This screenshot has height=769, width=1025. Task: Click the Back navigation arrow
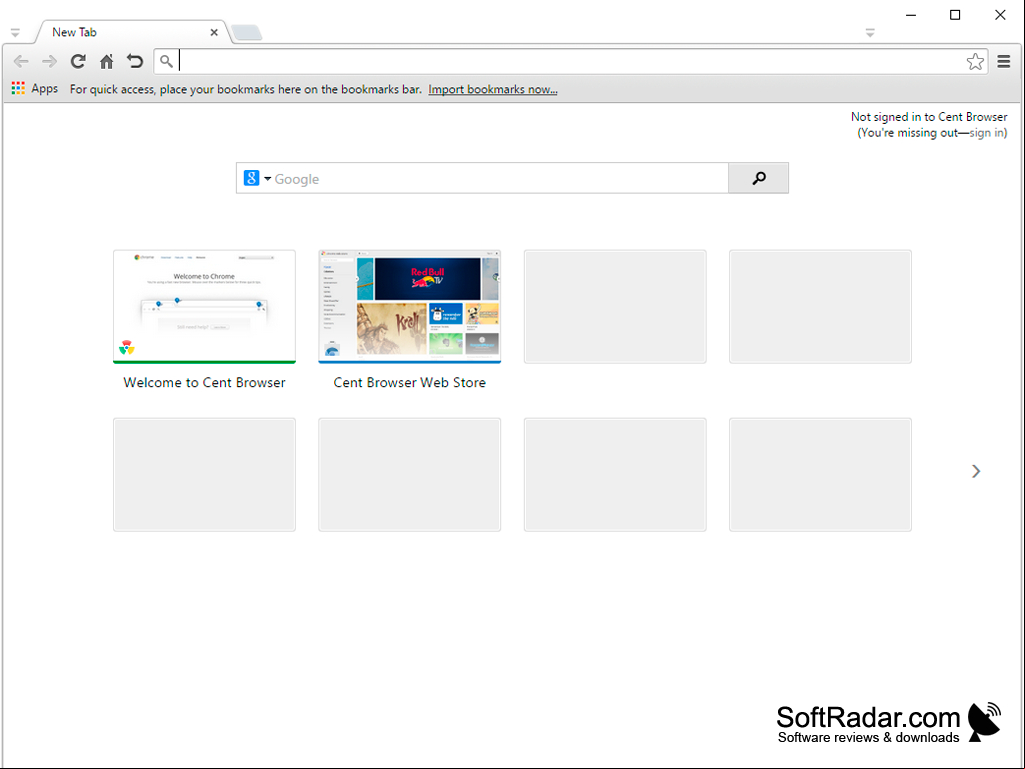coord(21,61)
